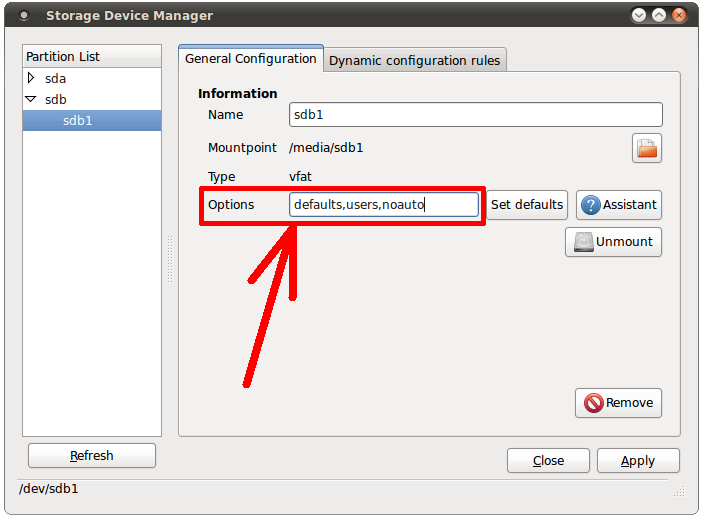The image size is (702, 517).
Task: Open the Dynamic configuration rules tab
Action: click(415, 60)
